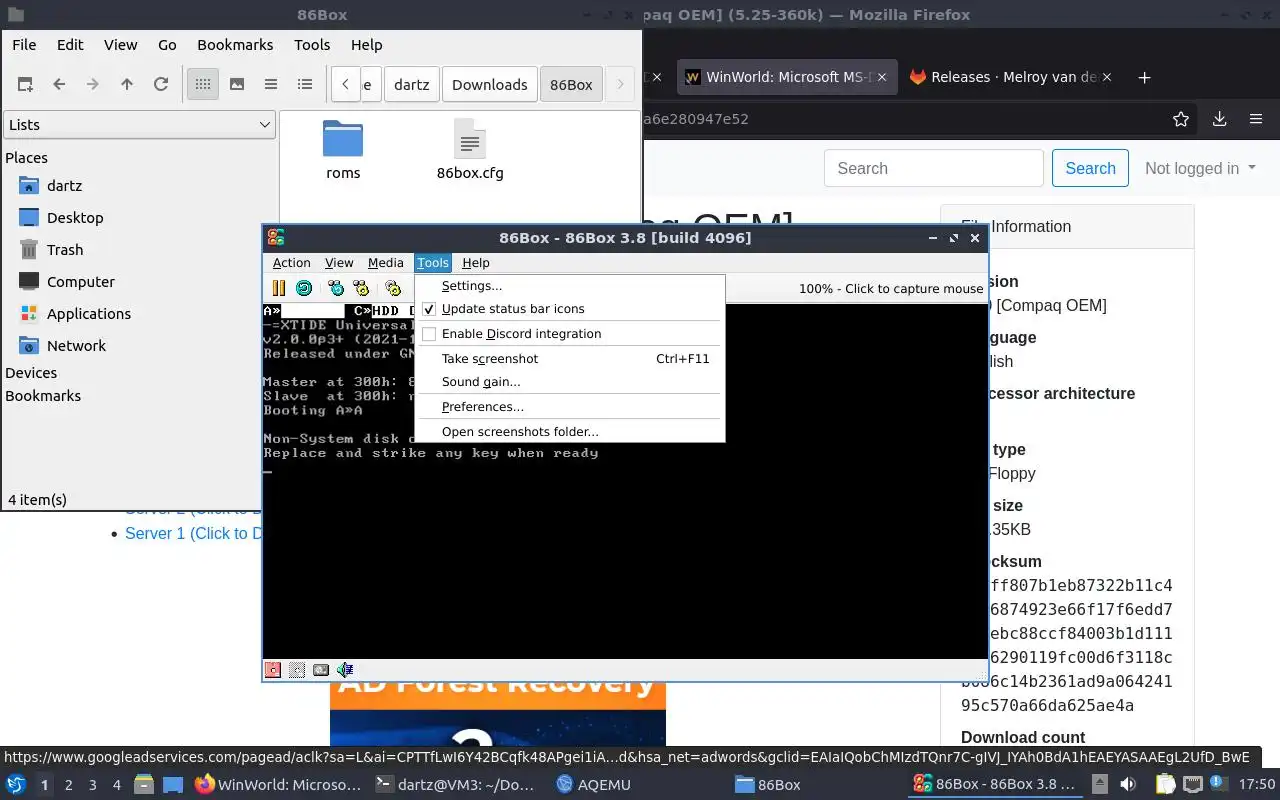Image resolution: width=1280 pixels, height=800 pixels.
Task: Switch to workspace 2 in taskbar
Action: (x=68, y=785)
